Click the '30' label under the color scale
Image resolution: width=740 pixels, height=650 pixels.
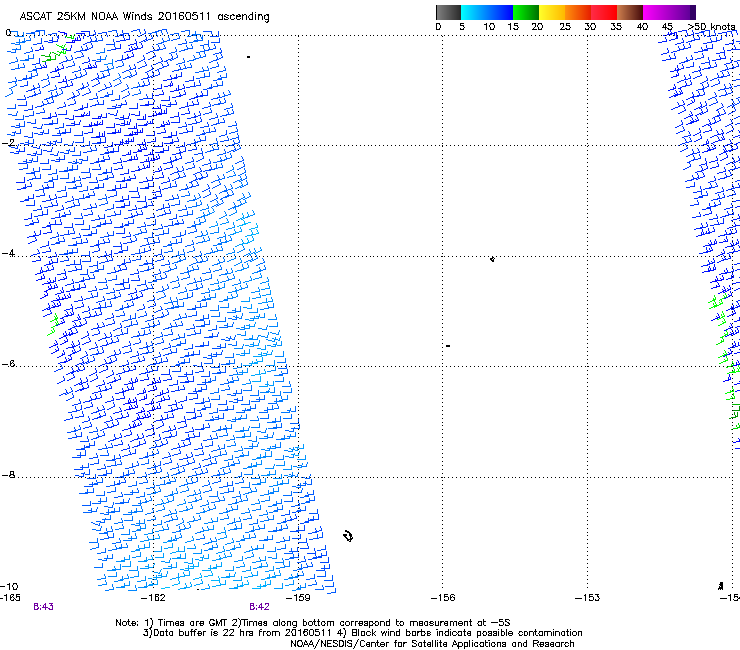590,27
